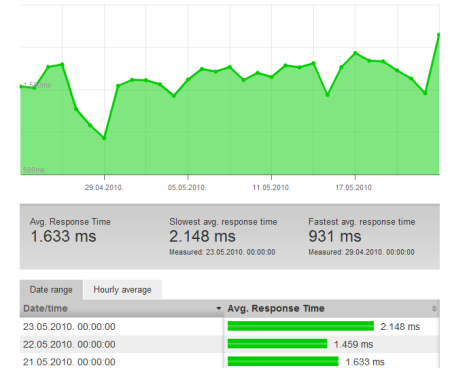Select the 21.05.2010. 00:00:00 row date
Image resolution: width=450 pixels, height=368 pixels.
pos(69,362)
